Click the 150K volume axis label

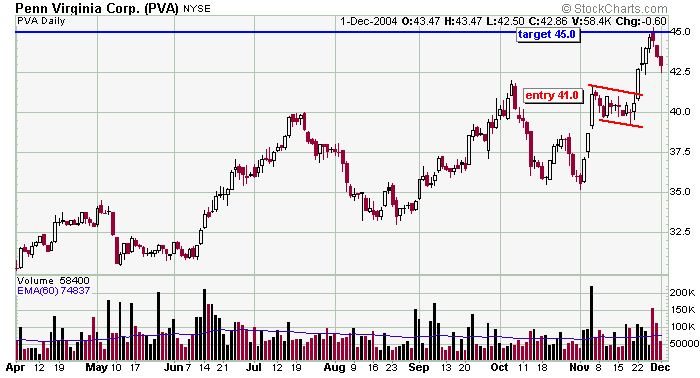coord(683,310)
